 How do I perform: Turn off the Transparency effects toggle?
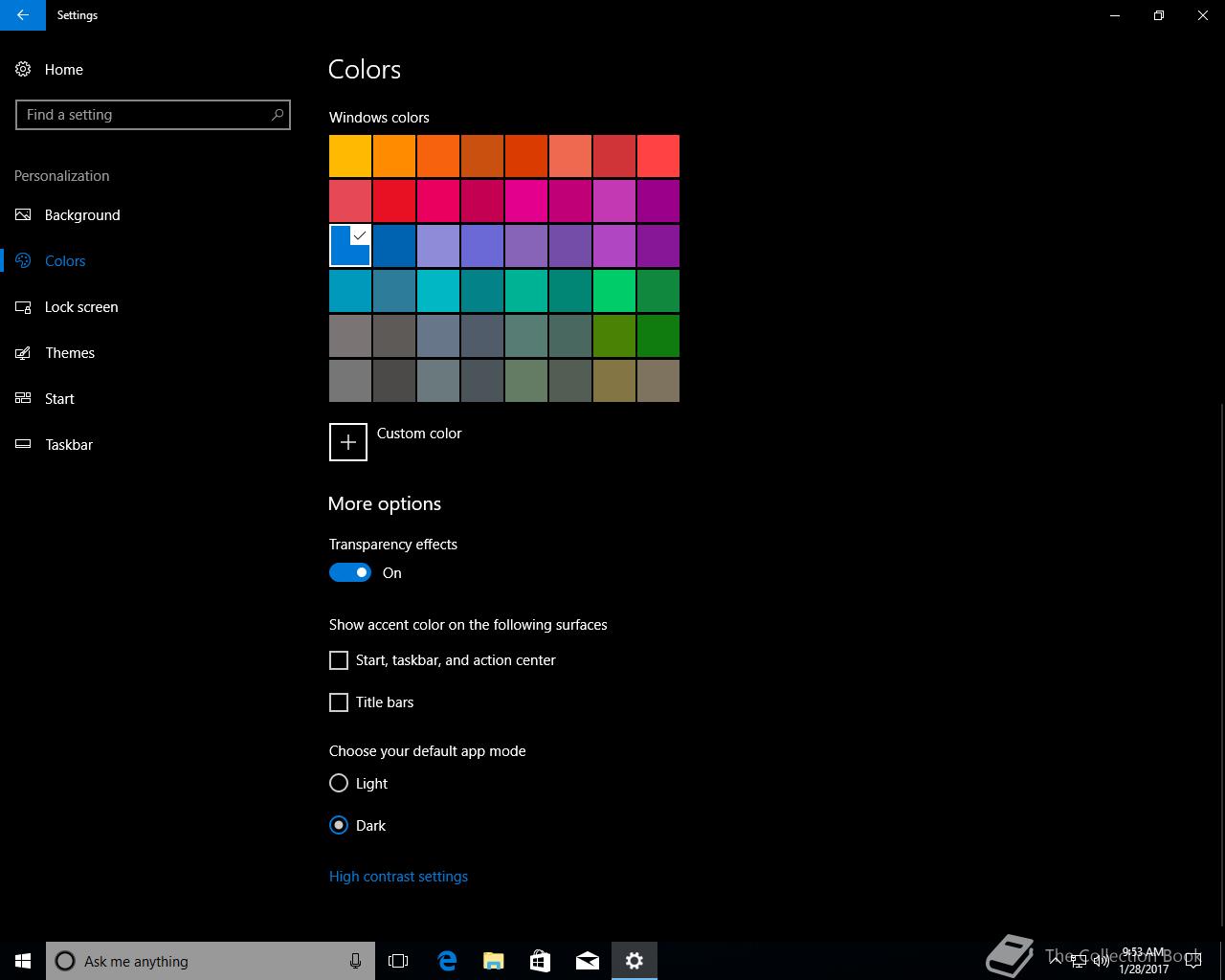pos(350,572)
